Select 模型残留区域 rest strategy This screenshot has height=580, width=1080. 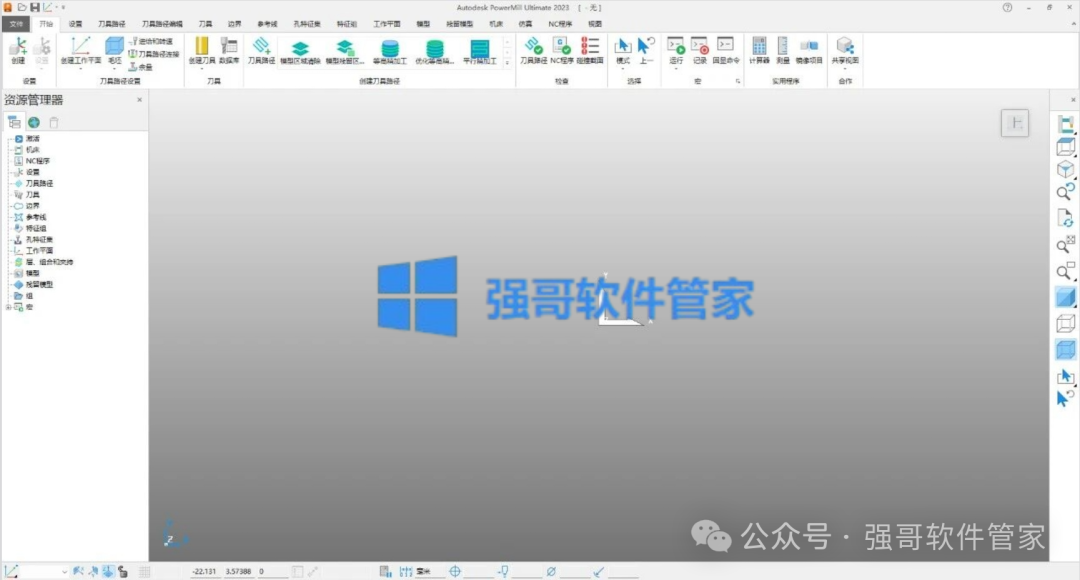pyautogui.click(x=344, y=52)
